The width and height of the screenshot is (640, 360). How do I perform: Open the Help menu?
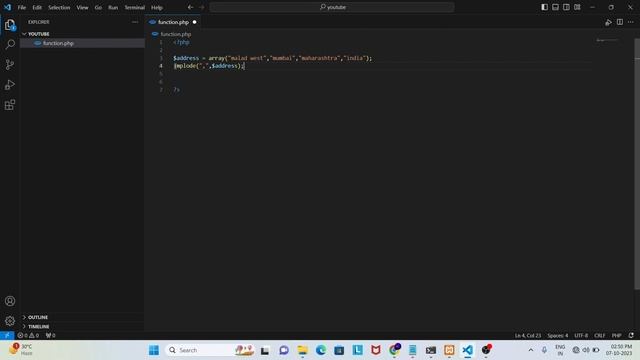point(157,7)
